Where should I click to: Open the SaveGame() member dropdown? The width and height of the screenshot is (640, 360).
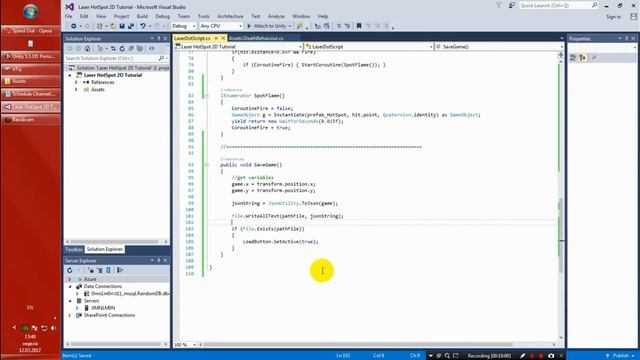coord(499,47)
